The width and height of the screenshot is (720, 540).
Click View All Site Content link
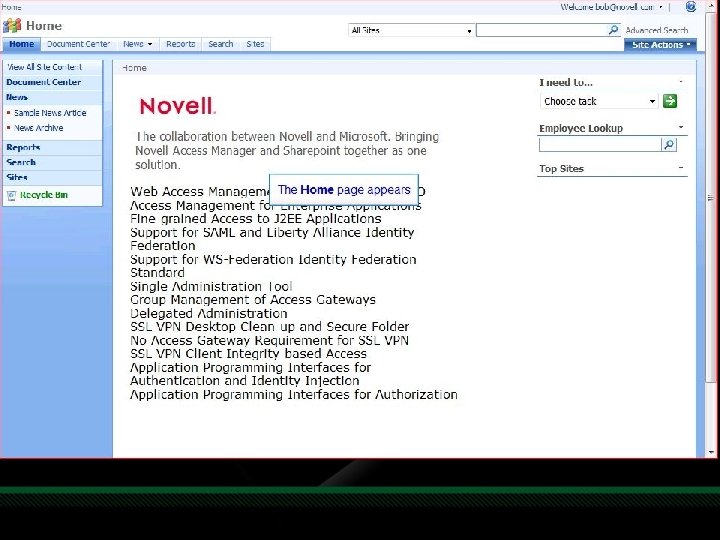point(45,67)
